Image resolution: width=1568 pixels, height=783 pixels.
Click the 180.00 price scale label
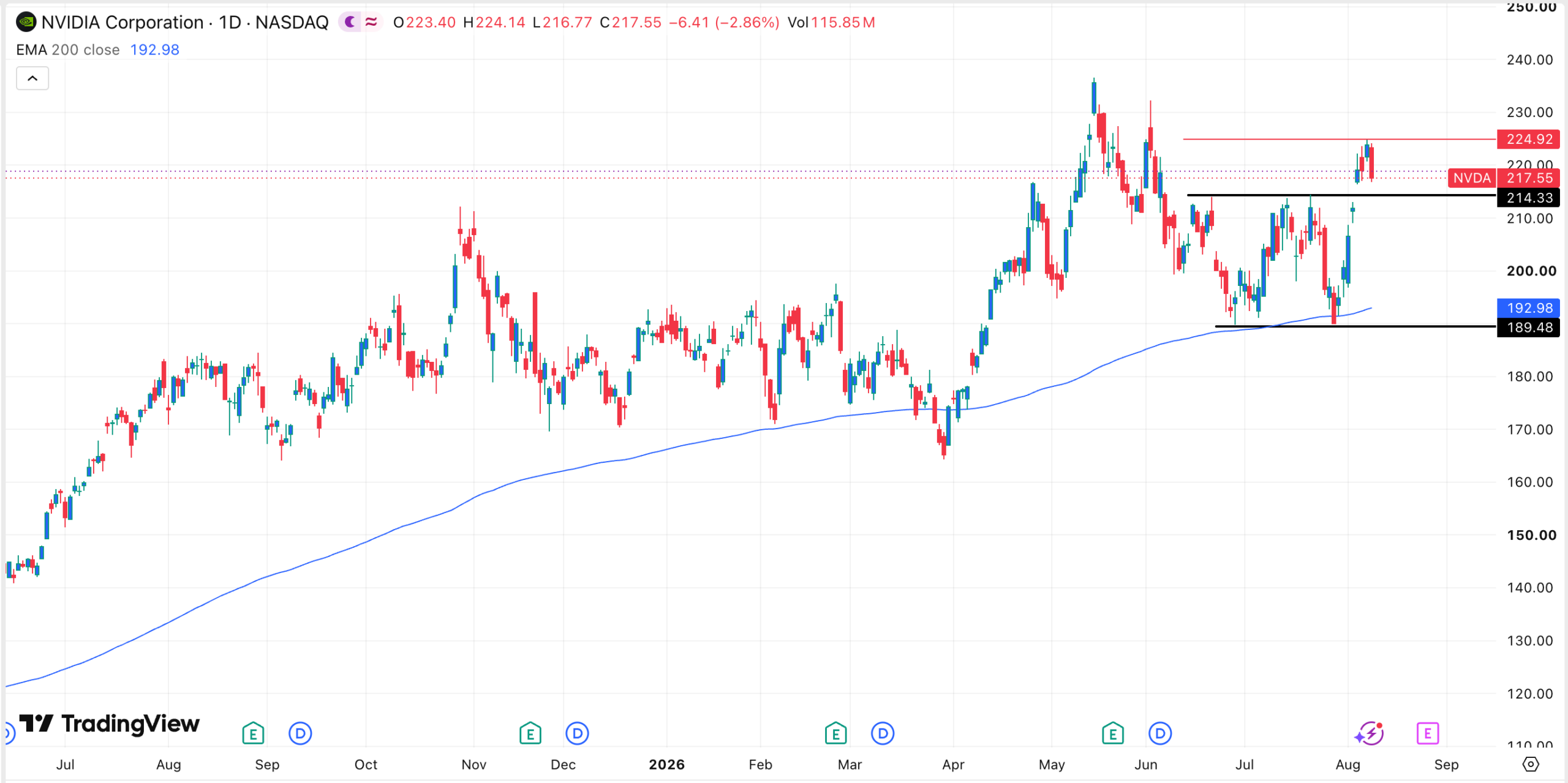tap(1530, 377)
